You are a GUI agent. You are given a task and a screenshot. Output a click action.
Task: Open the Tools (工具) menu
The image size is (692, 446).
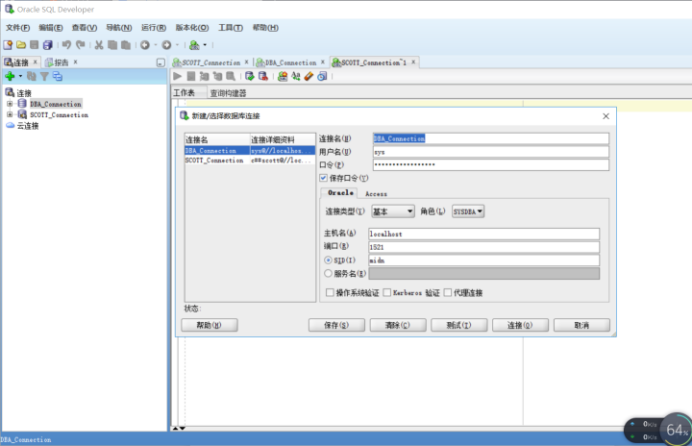(230, 27)
